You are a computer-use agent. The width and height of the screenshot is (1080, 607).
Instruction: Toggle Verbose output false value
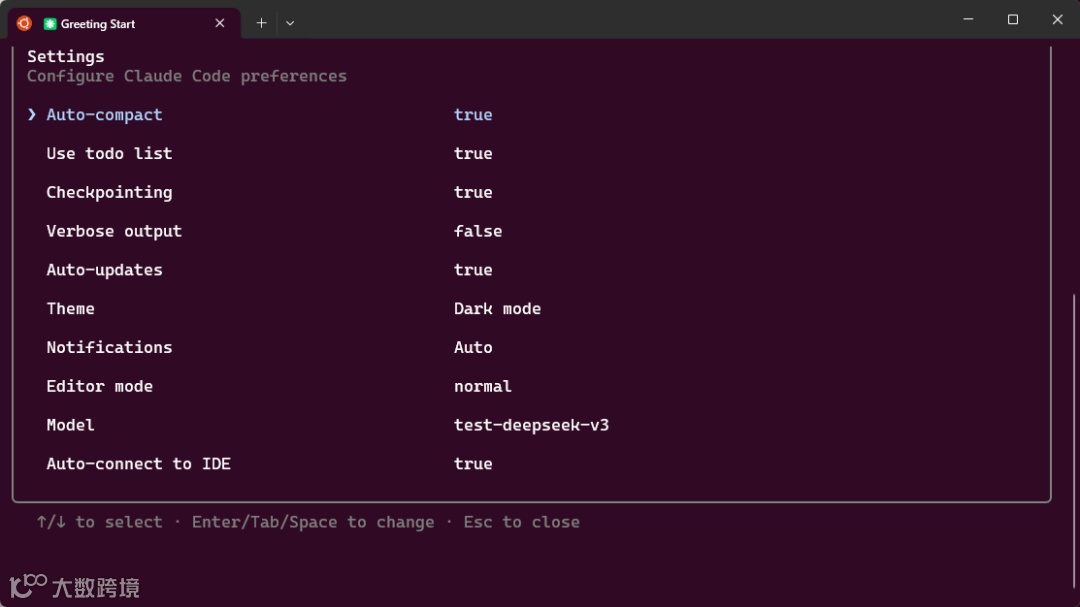tap(477, 232)
